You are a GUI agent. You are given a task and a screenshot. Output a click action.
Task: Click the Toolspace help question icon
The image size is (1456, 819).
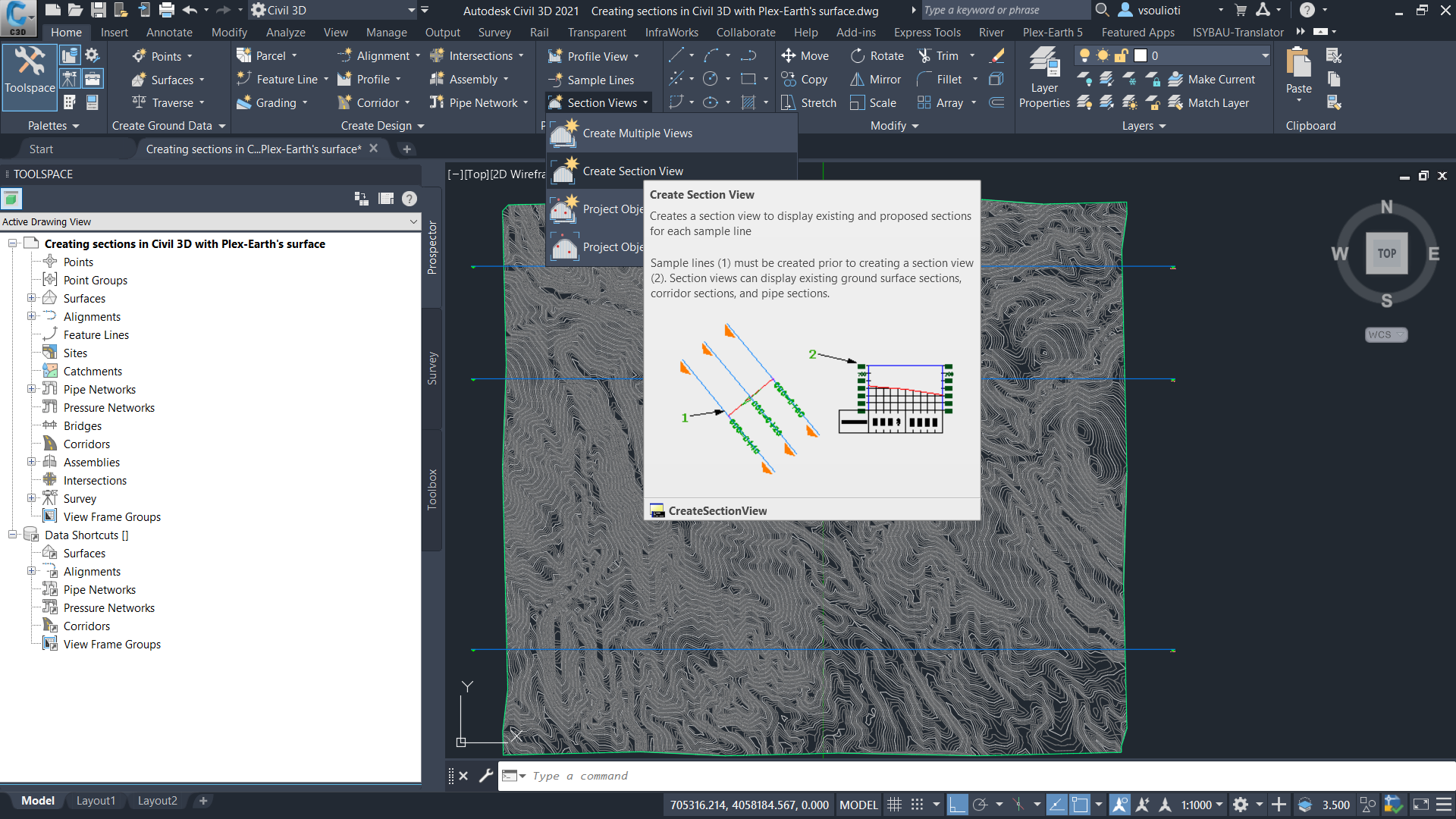coord(409,199)
